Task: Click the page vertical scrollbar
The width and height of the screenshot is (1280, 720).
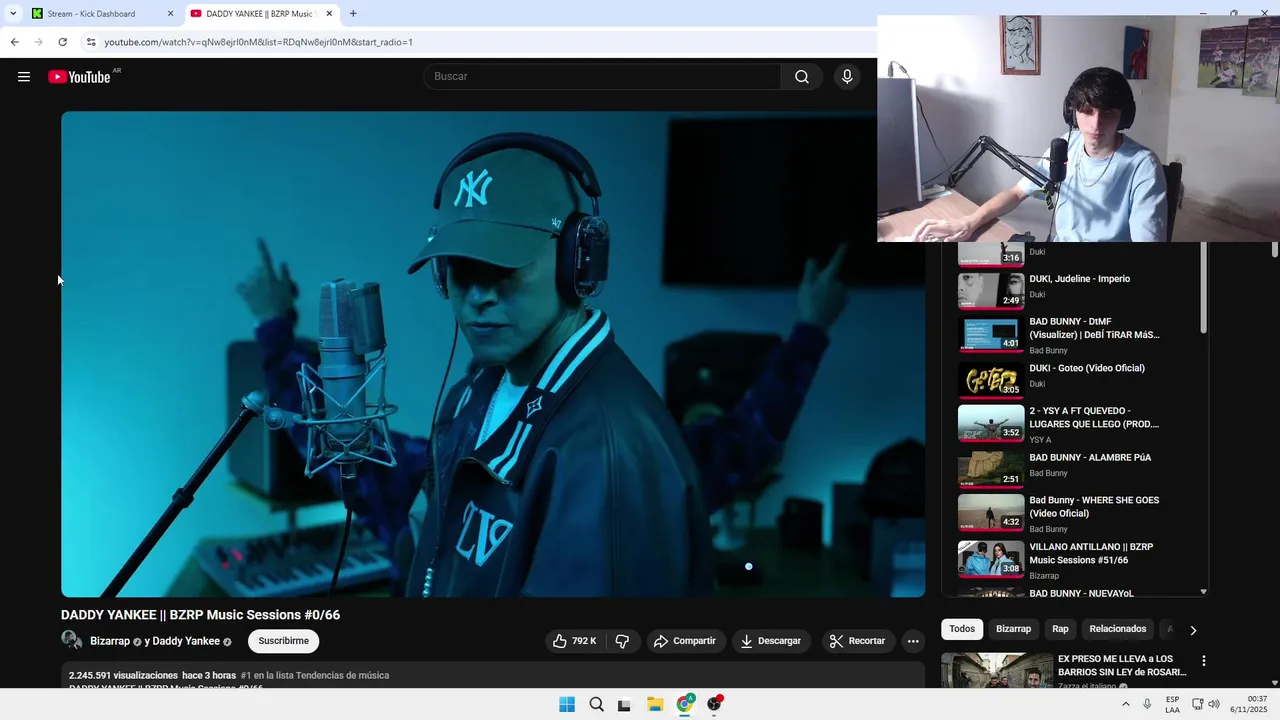Action: point(1275,250)
